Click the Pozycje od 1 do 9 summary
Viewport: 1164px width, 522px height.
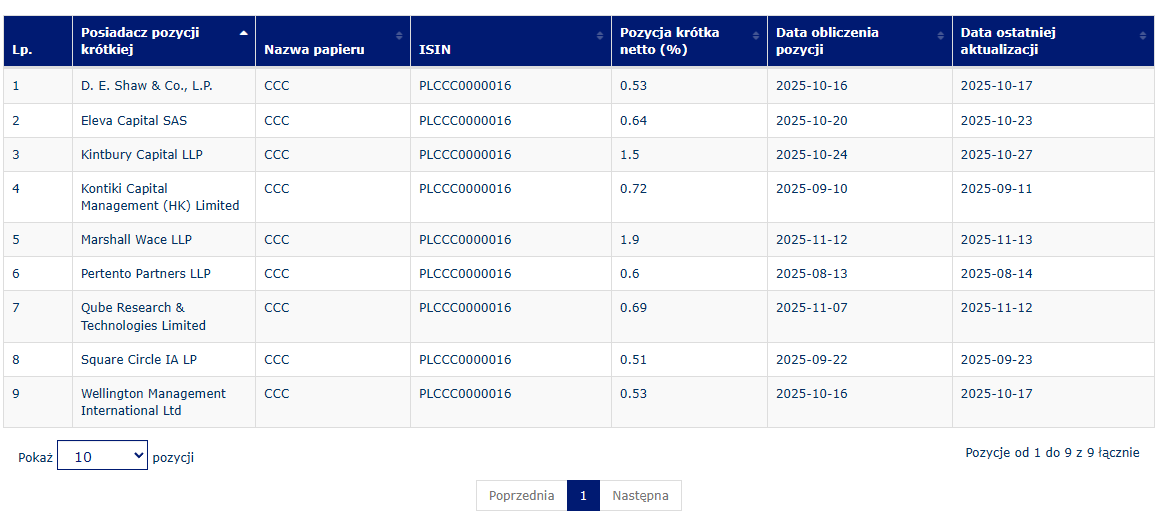1052,452
